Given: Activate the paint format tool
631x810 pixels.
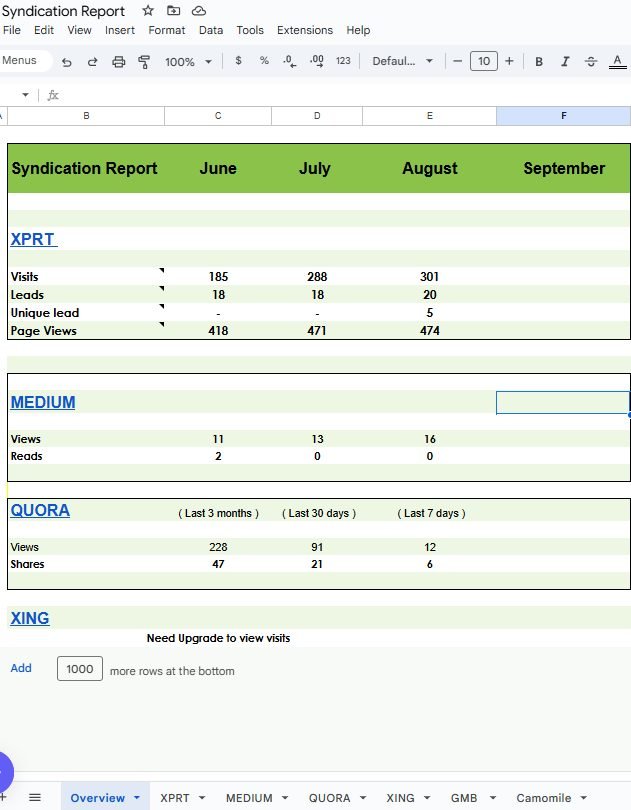Looking at the screenshot, I should (x=144, y=62).
